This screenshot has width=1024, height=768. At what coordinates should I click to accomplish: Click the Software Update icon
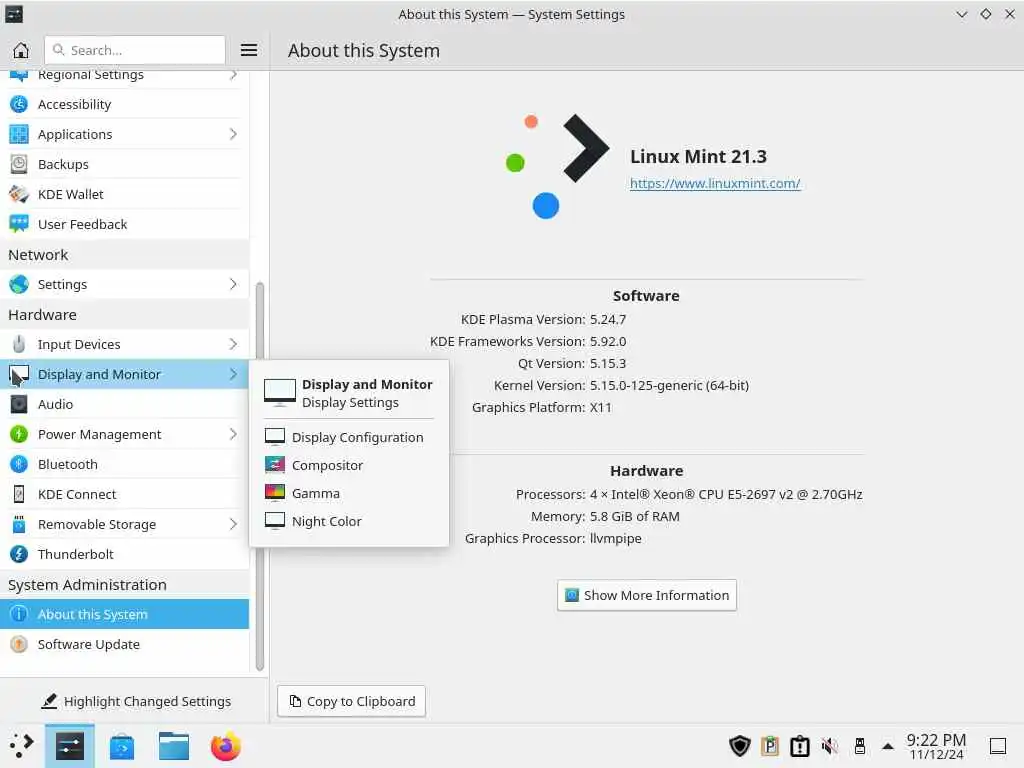point(19,645)
